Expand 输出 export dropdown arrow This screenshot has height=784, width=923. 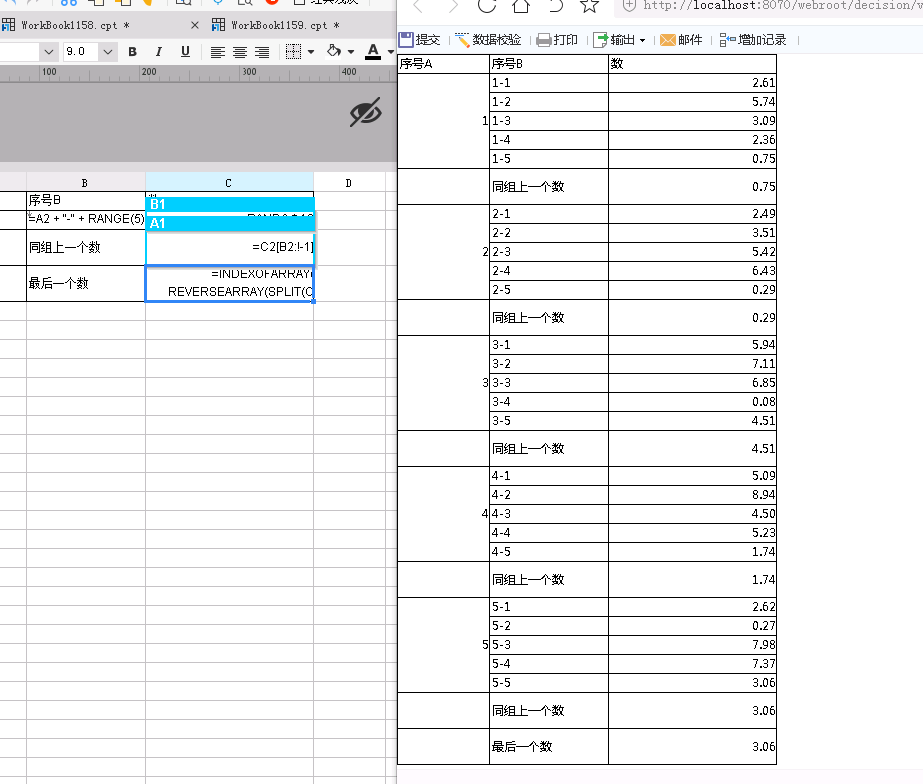642,41
